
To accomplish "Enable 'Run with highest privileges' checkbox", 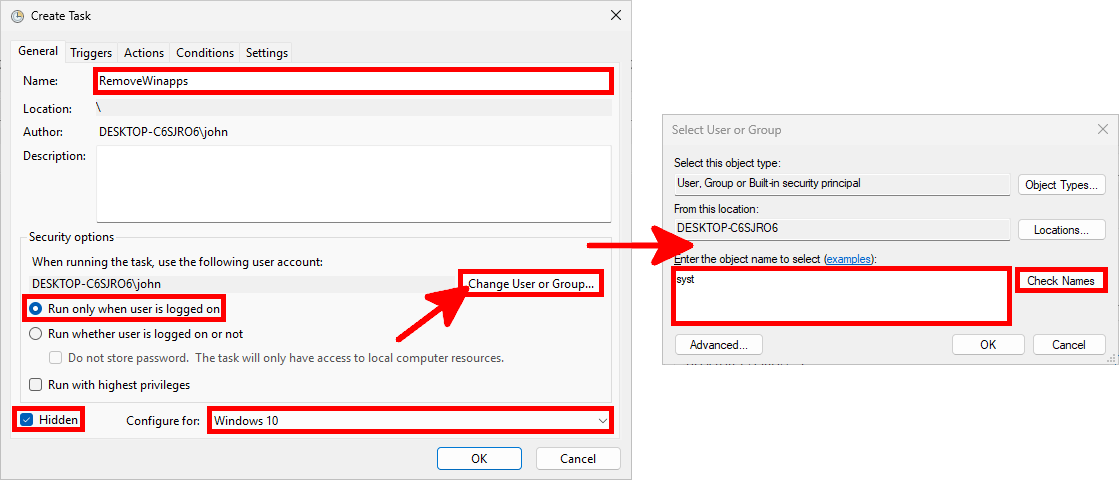I will click(36, 384).
